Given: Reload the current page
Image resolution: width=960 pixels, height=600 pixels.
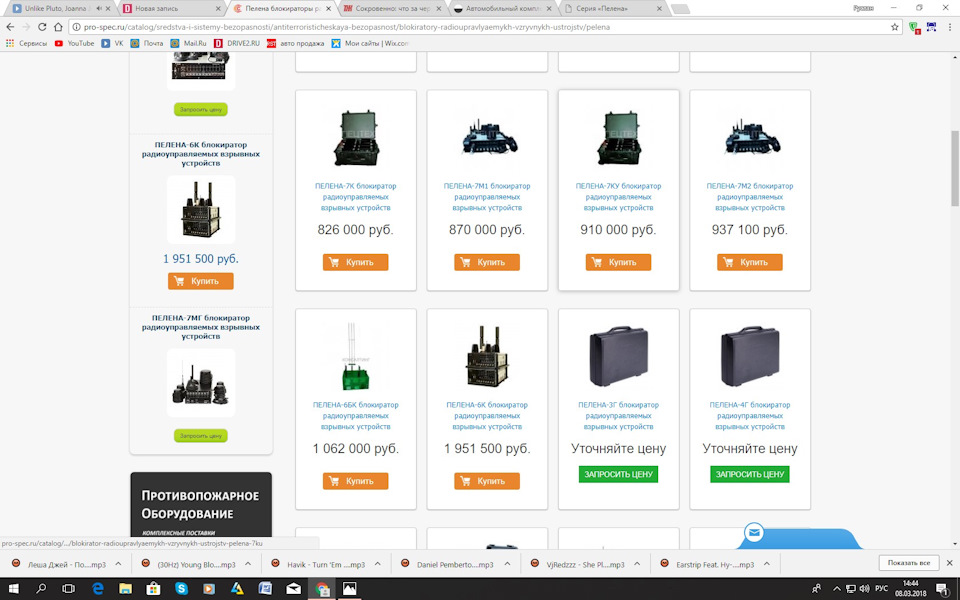Looking at the screenshot, I should (x=42, y=27).
